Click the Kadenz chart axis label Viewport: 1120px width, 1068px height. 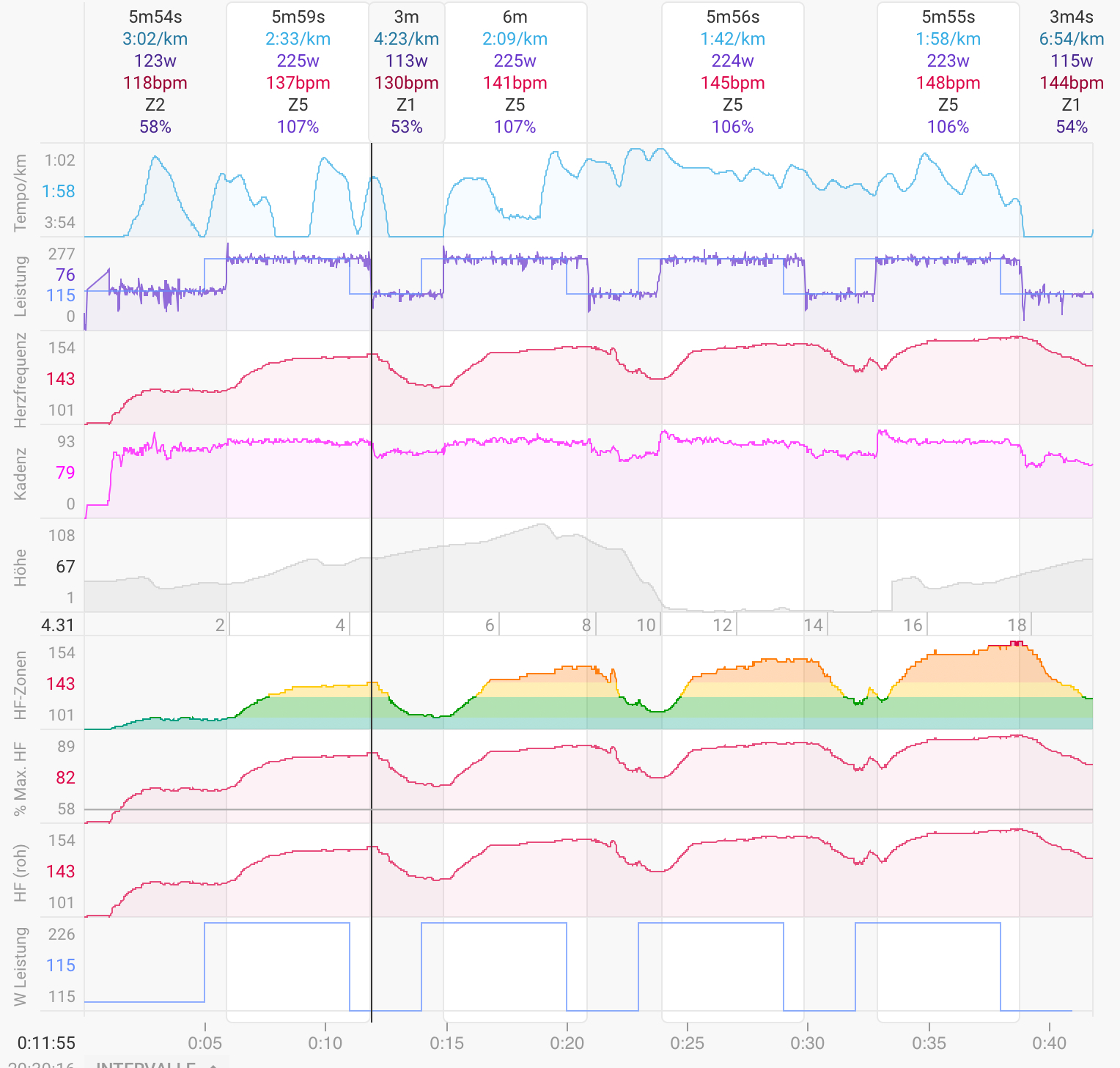tap(21, 474)
